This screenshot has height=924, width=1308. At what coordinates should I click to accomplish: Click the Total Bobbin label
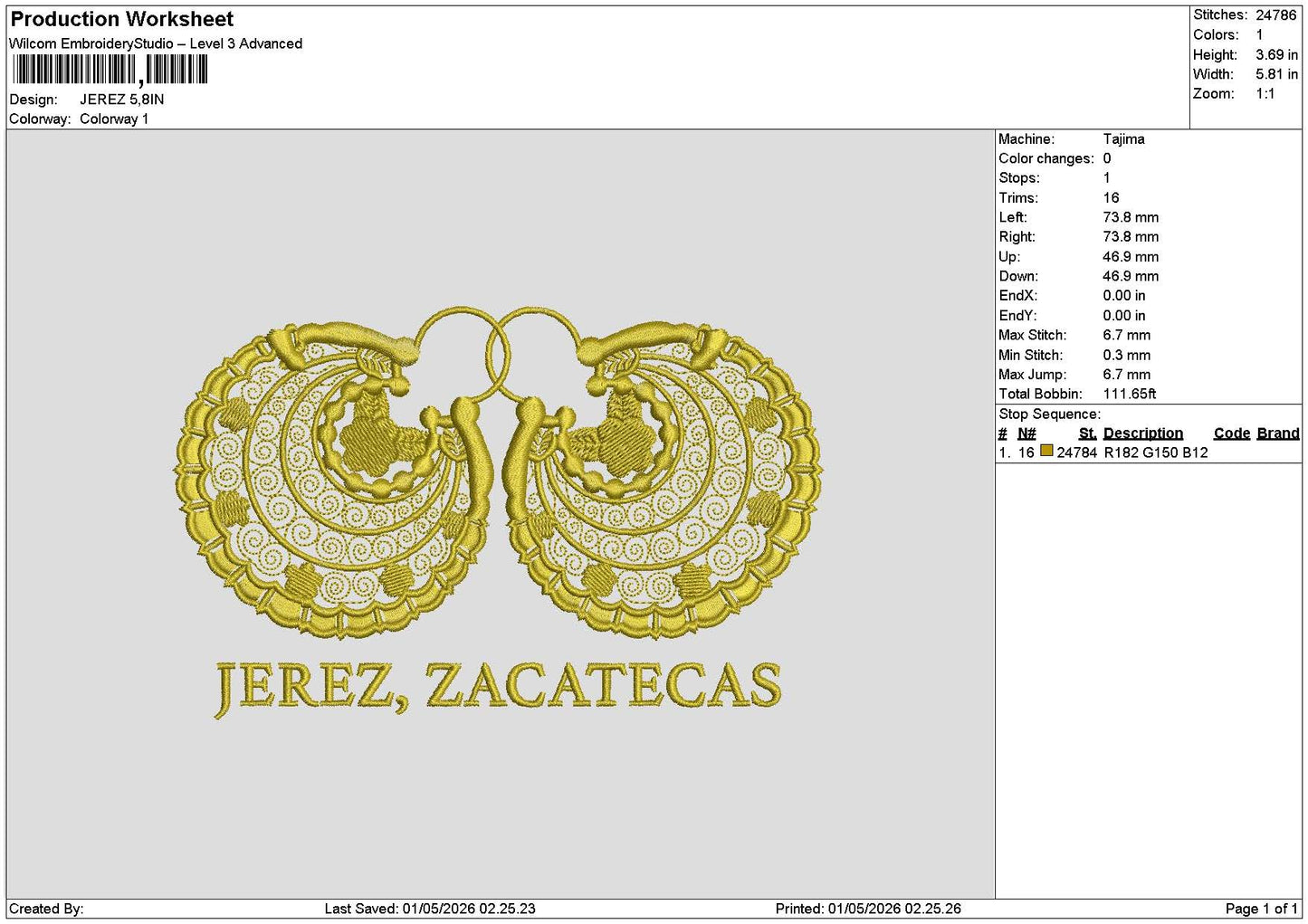[1040, 395]
